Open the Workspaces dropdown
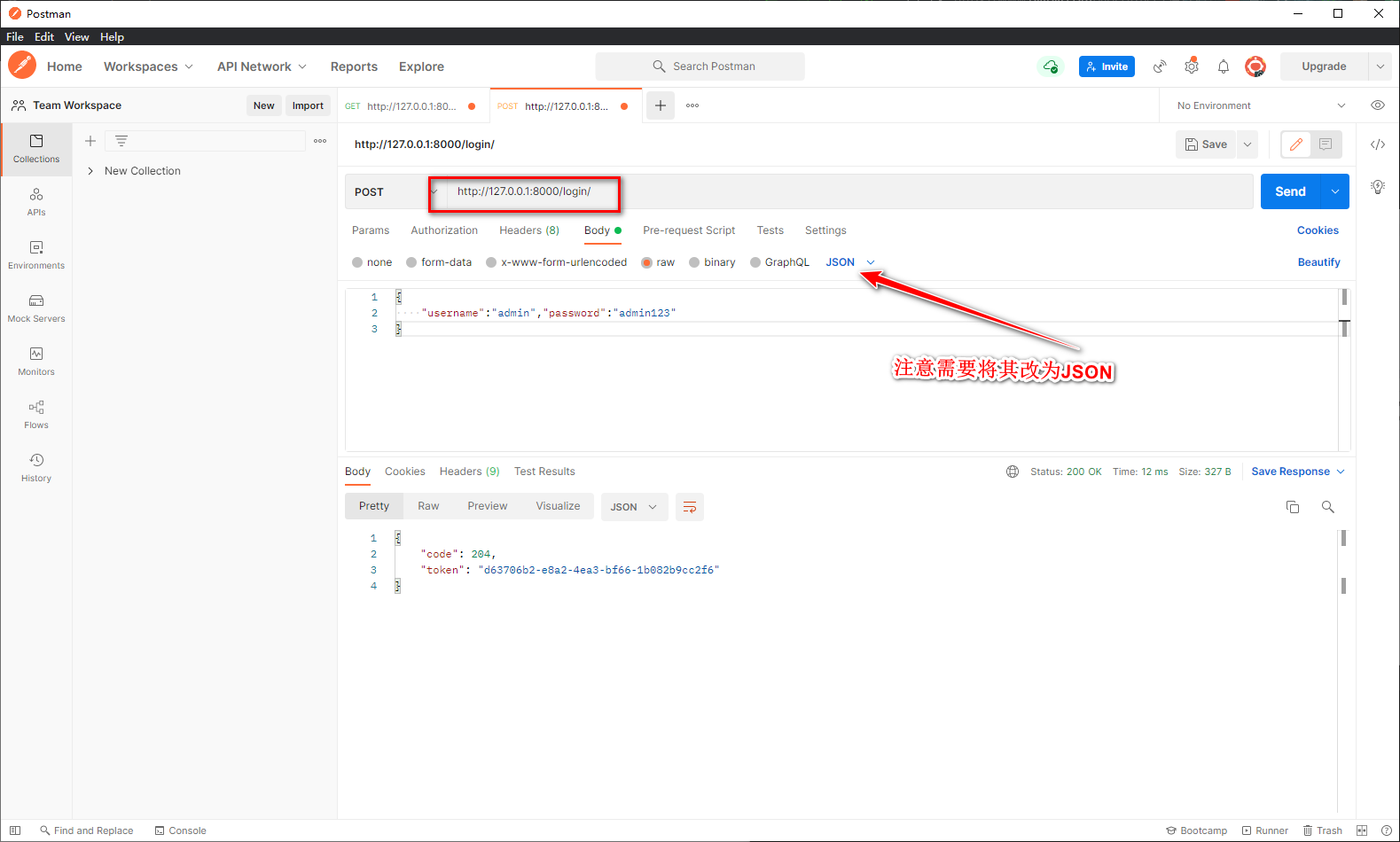The width and height of the screenshot is (1400, 842). click(x=148, y=66)
